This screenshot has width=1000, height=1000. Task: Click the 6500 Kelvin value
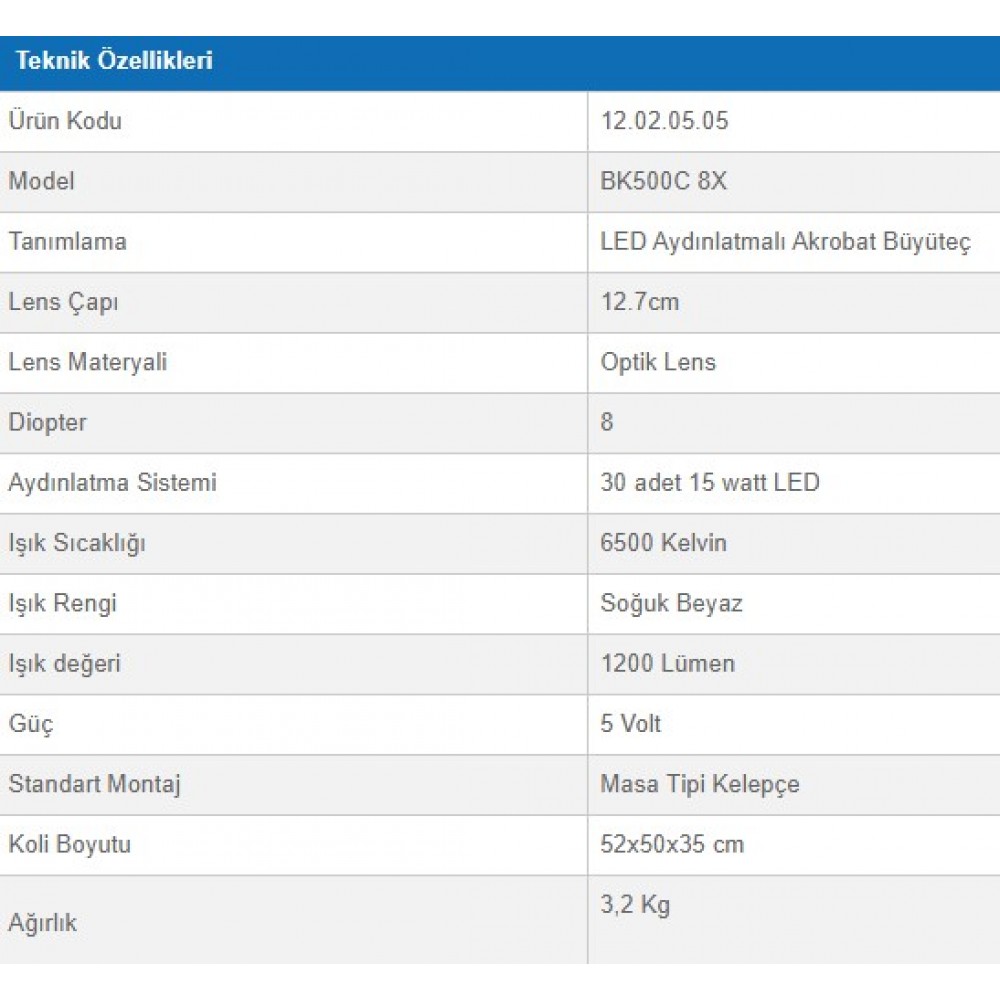(663, 543)
